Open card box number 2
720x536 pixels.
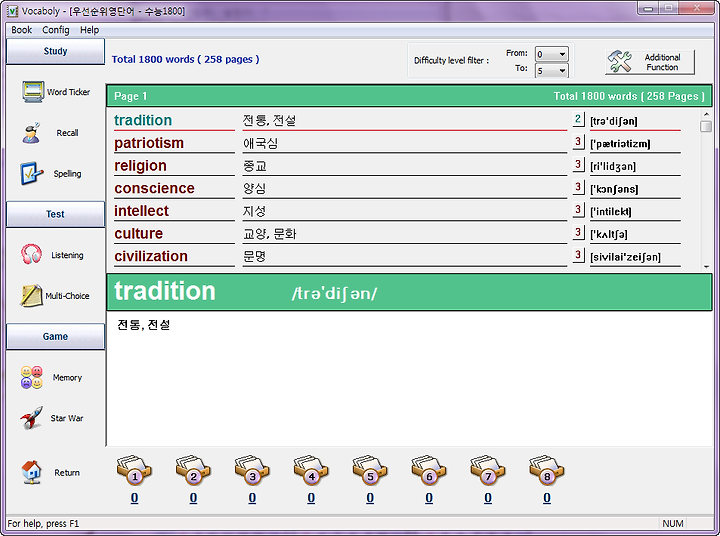[193, 470]
